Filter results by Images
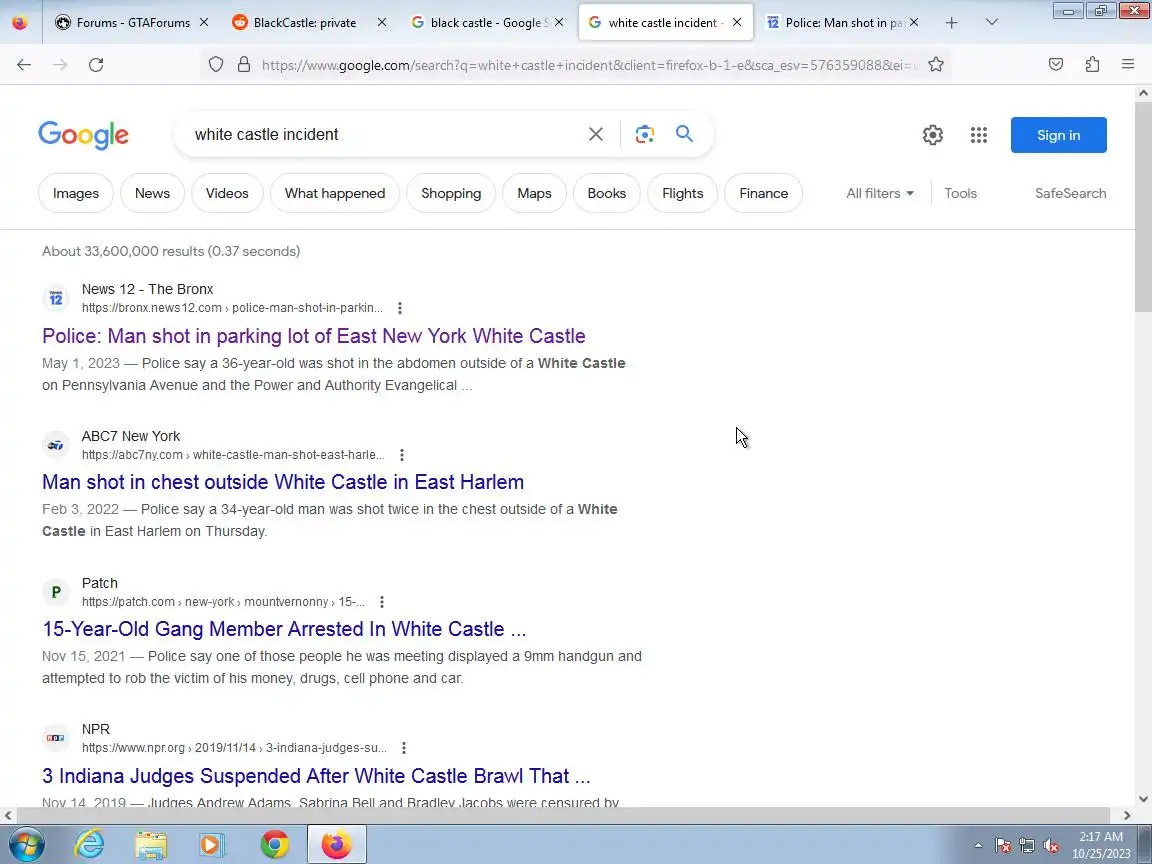The width and height of the screenshot is (1152, 864). coord(76,193)
